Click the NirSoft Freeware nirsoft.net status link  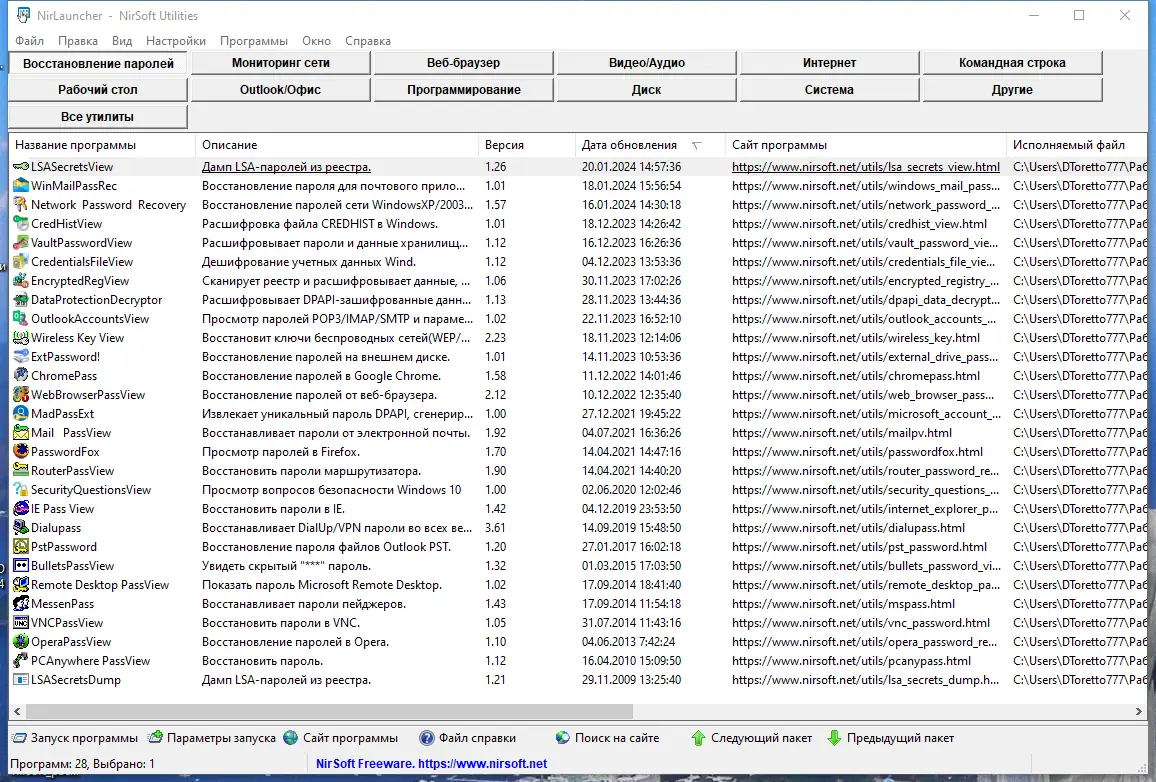click(431, 764)
